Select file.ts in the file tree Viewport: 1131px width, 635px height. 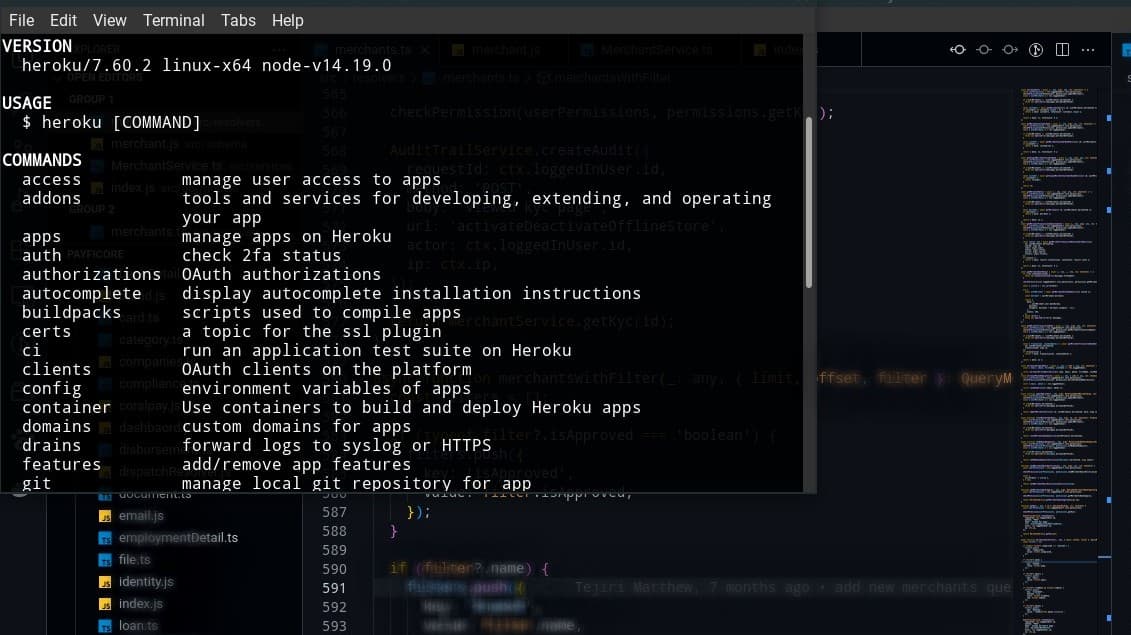click(134, 560)
